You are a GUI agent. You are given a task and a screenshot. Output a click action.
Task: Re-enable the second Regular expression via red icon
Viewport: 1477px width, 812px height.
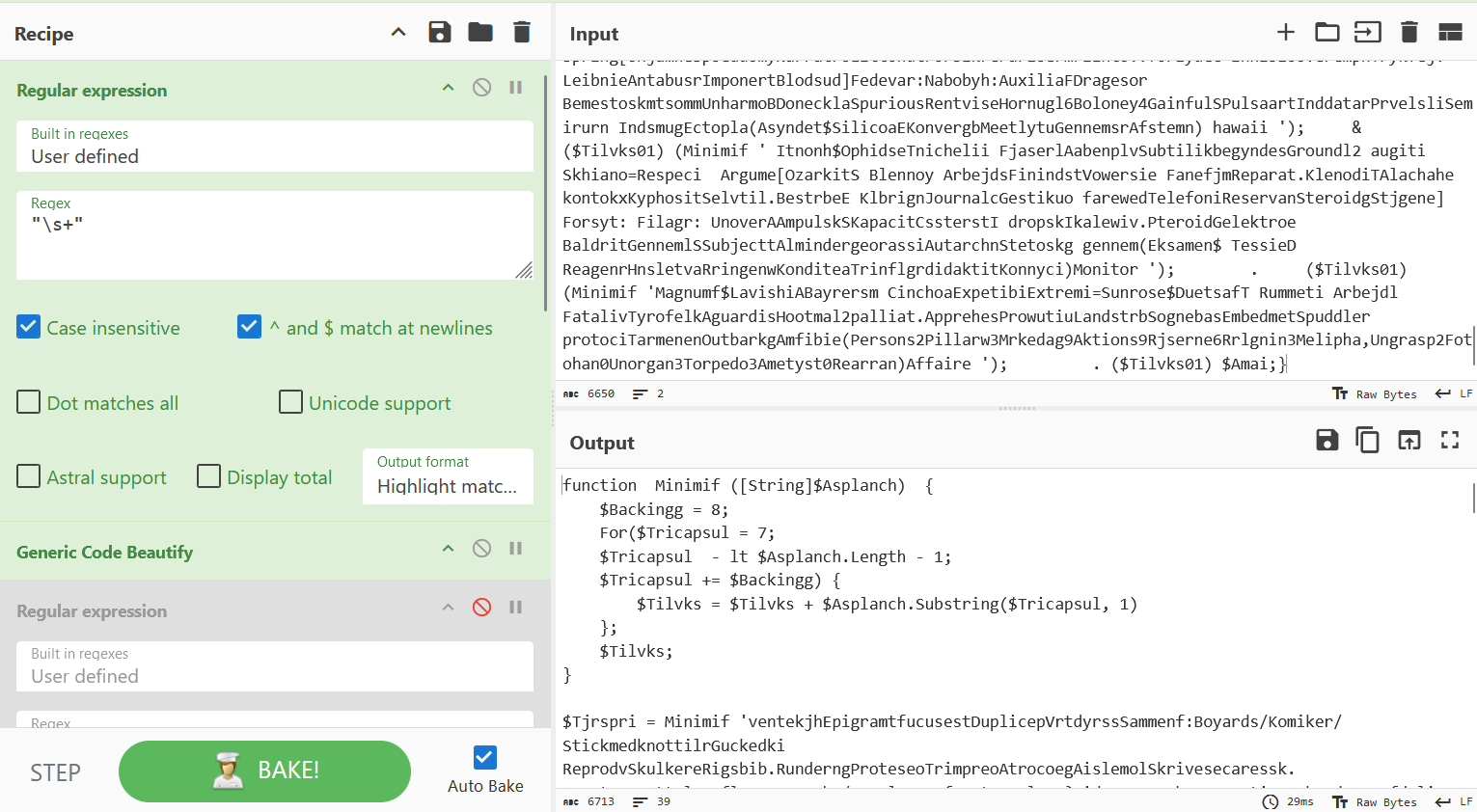(482, 608)
